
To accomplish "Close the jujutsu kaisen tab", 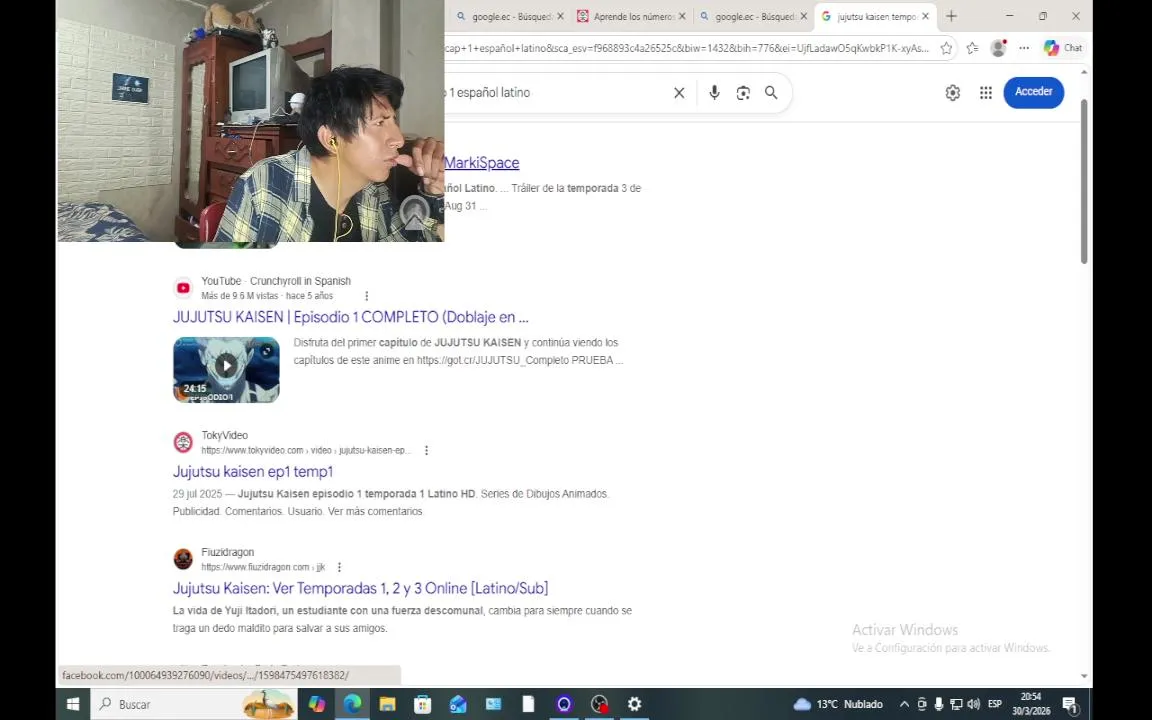I will click(x=925, y=16).
